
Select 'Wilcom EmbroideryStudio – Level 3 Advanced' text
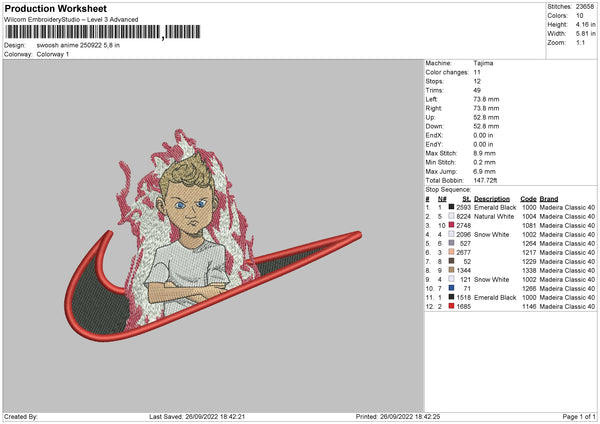pyautogui.click(x=71, y=20)
